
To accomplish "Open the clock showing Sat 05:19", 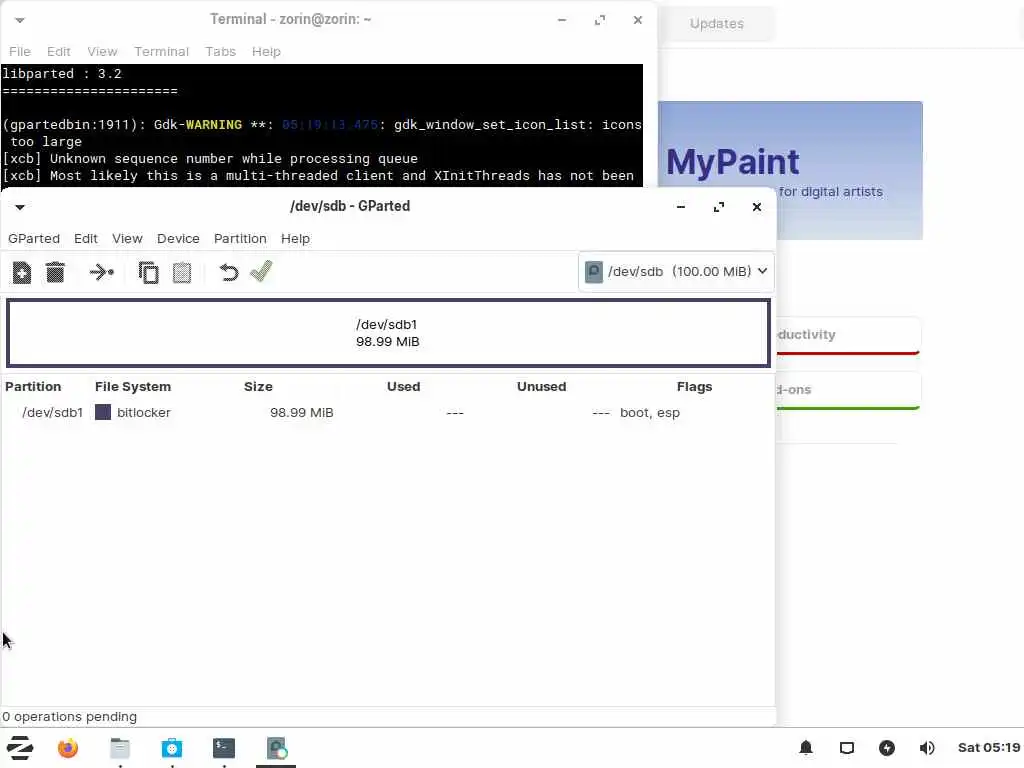I will point(989,748).
